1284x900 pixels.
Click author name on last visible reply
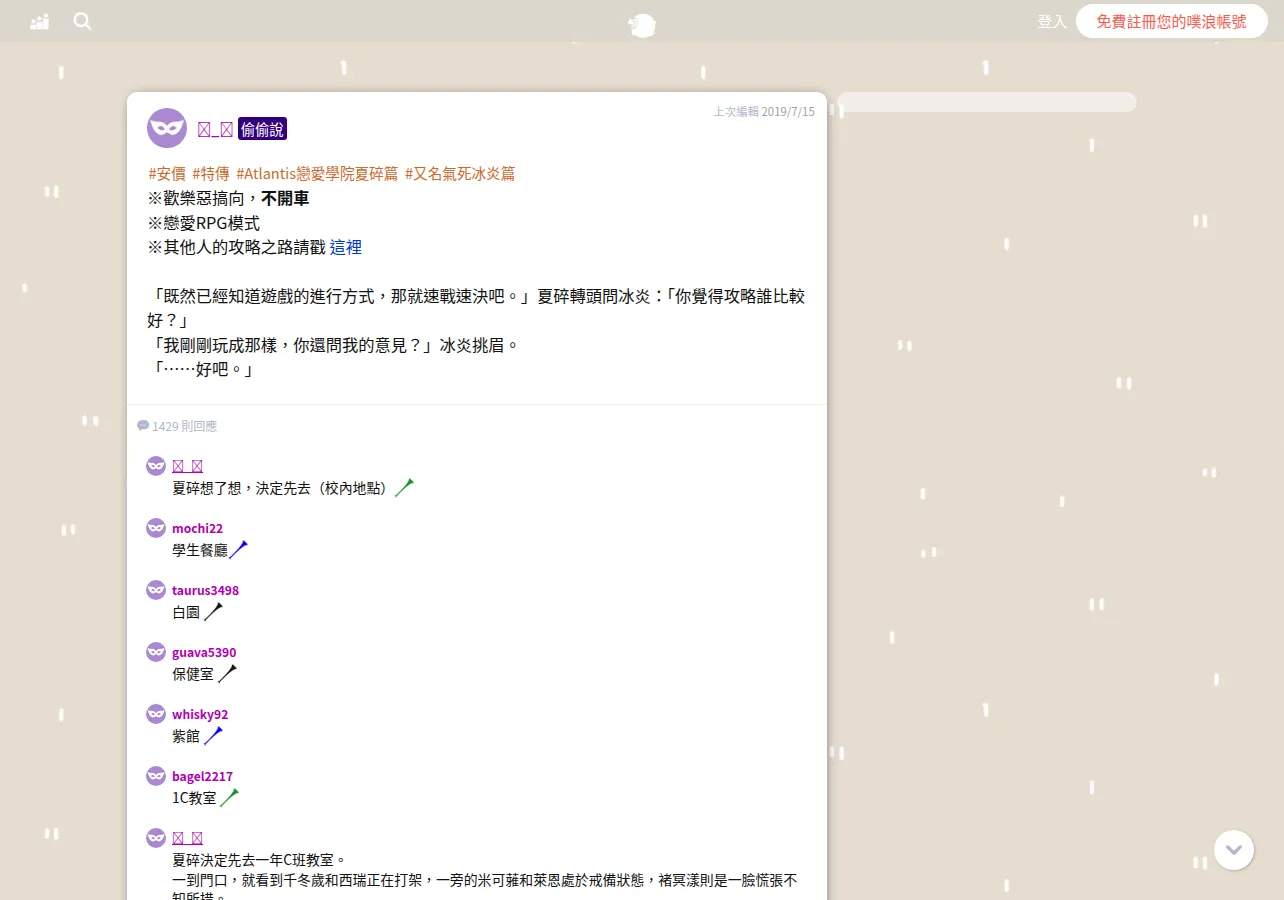tap(188, 838)
